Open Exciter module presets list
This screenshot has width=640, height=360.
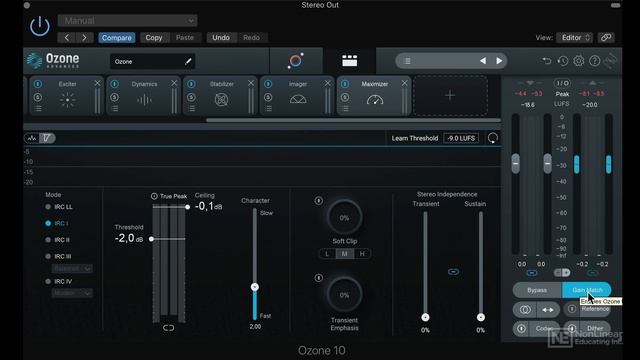click(x=38, y=109)
